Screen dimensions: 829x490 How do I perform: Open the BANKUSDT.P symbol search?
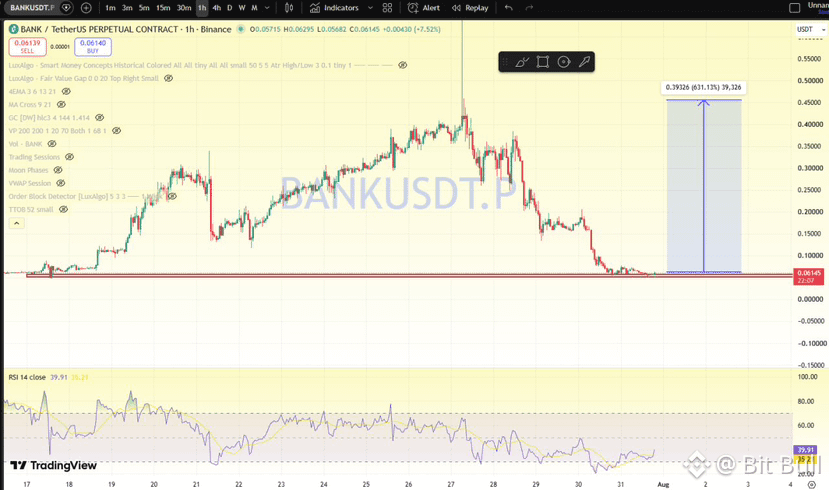point(32,8)
